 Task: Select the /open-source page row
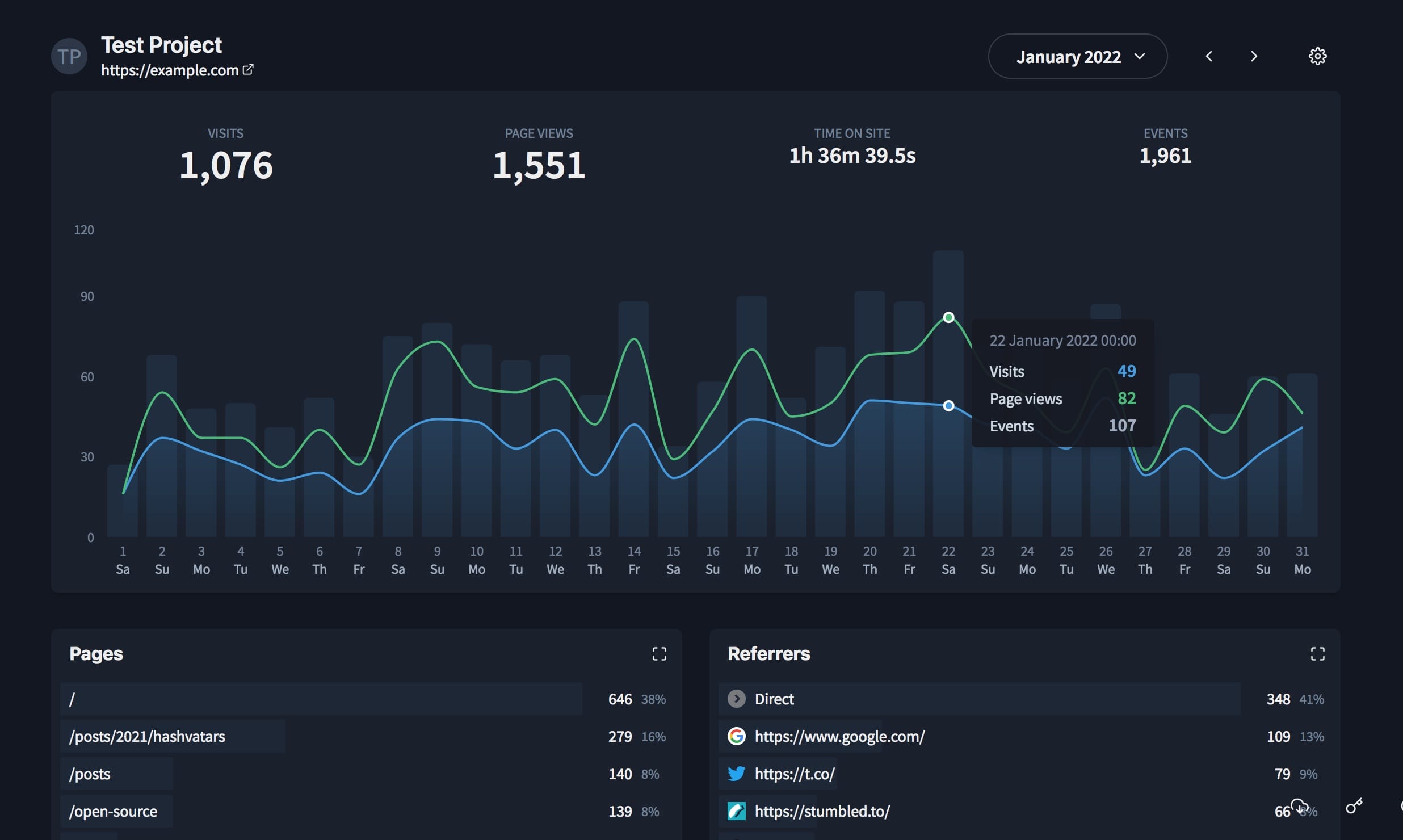click(113, 811)
